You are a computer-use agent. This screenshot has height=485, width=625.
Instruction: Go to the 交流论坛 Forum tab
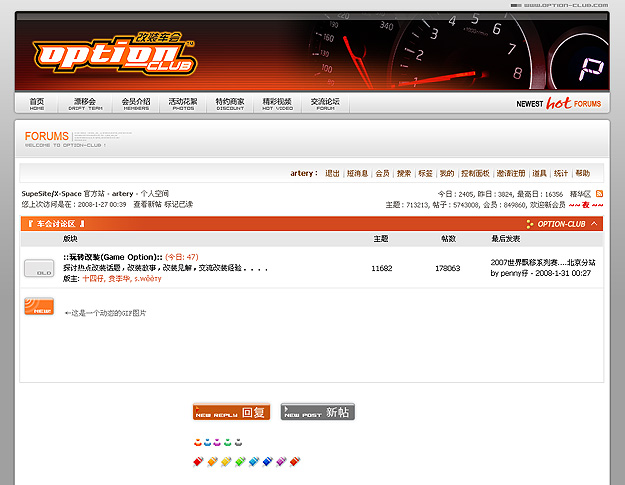pos(325,104)
